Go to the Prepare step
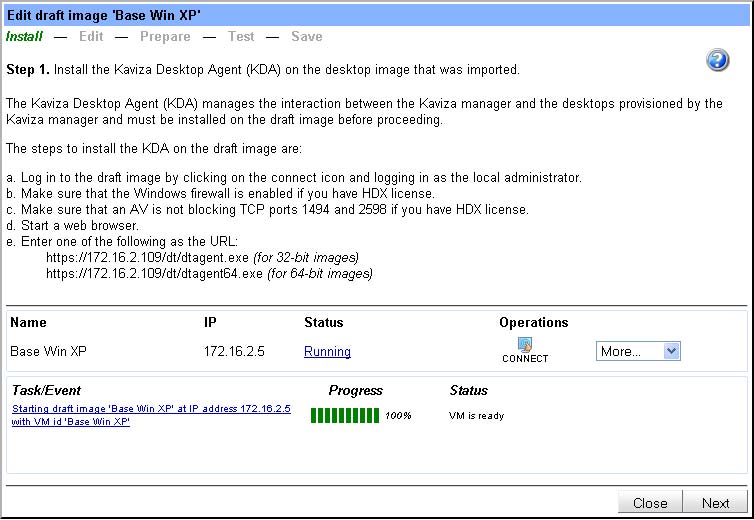Viewport: 754px width, 520px height. click(x=165, y=37)
